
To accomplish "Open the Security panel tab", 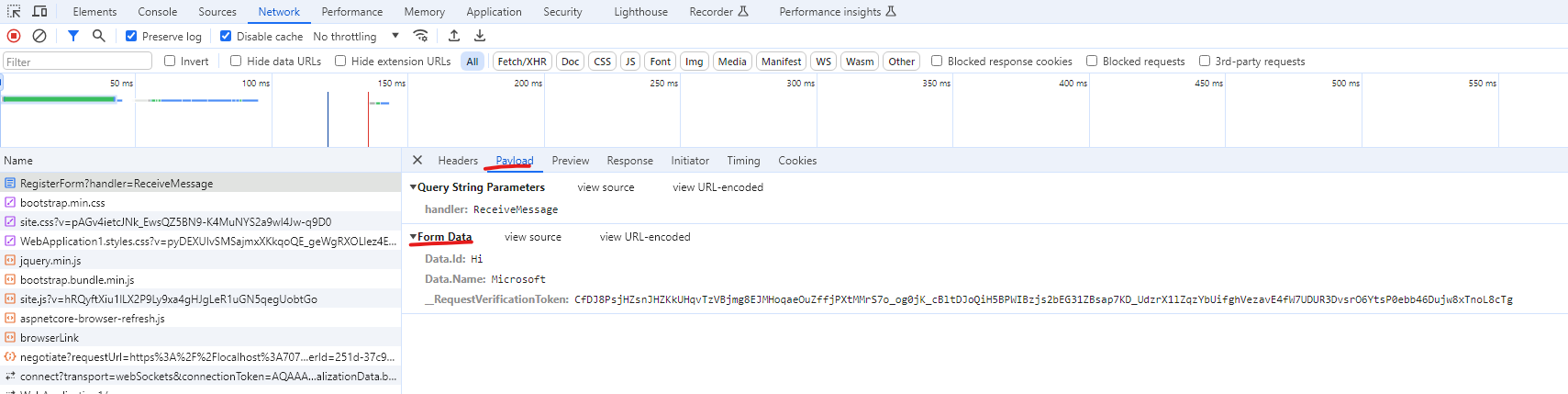I will [x=562, y=12].
